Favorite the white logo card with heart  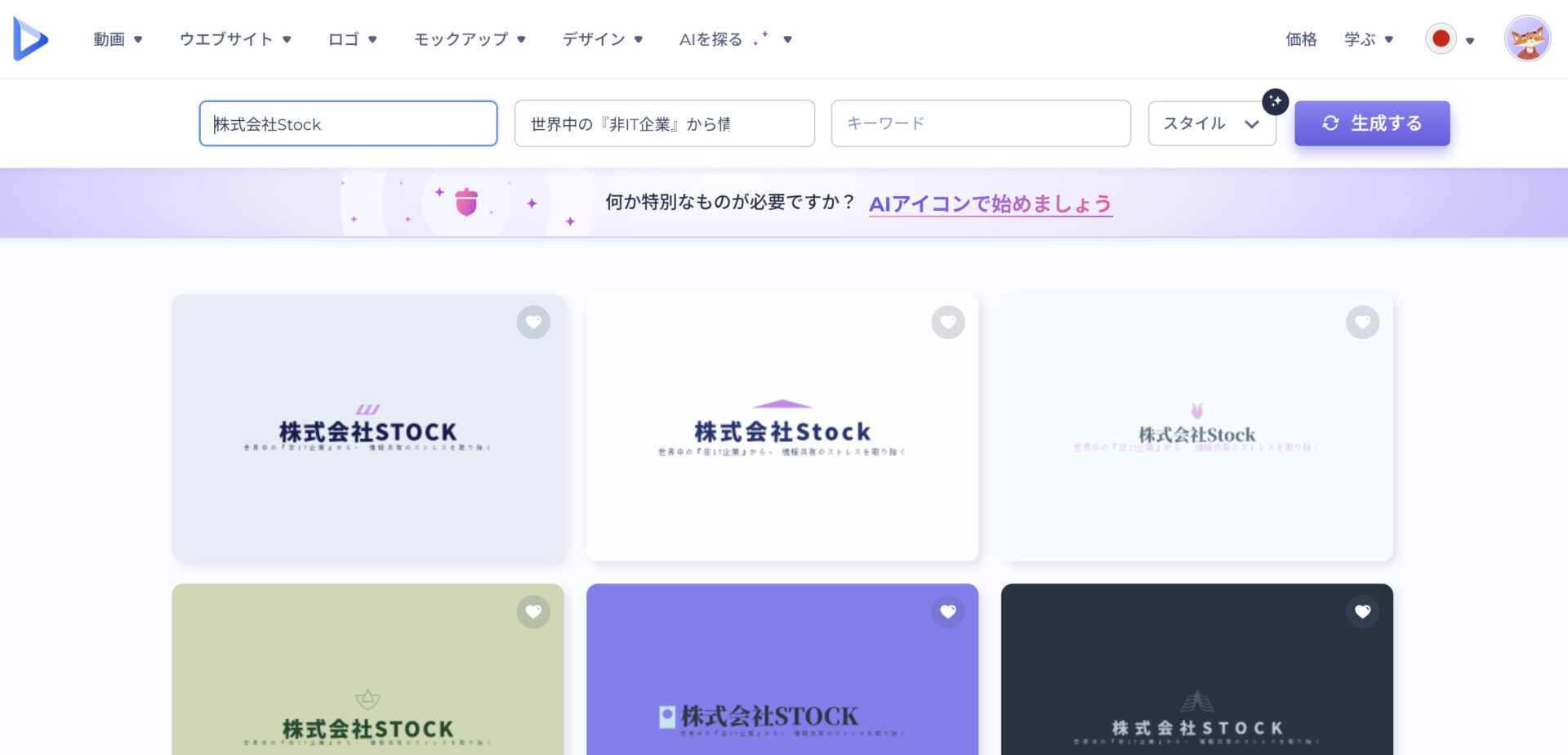pyautogui.click(x=947, y=323)
